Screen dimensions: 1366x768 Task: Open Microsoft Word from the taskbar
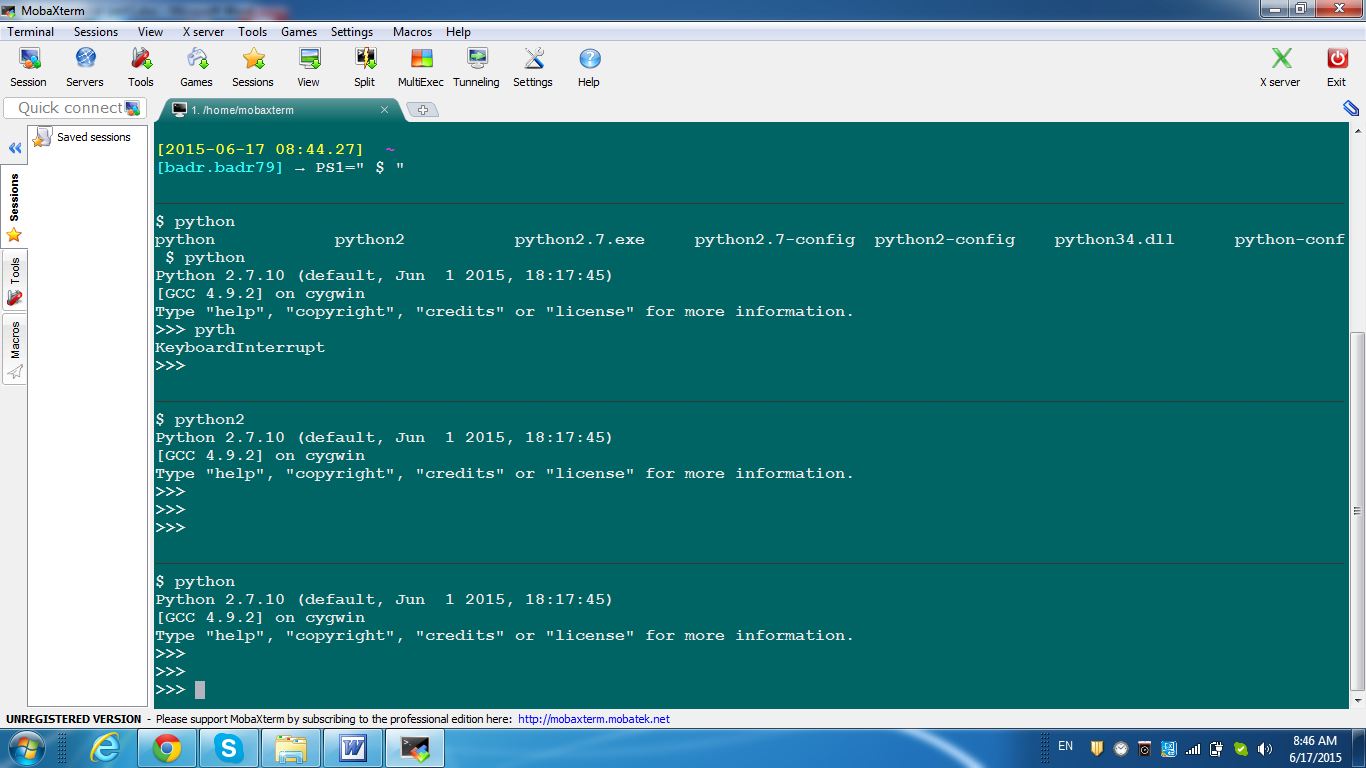[x=353, y=748]
